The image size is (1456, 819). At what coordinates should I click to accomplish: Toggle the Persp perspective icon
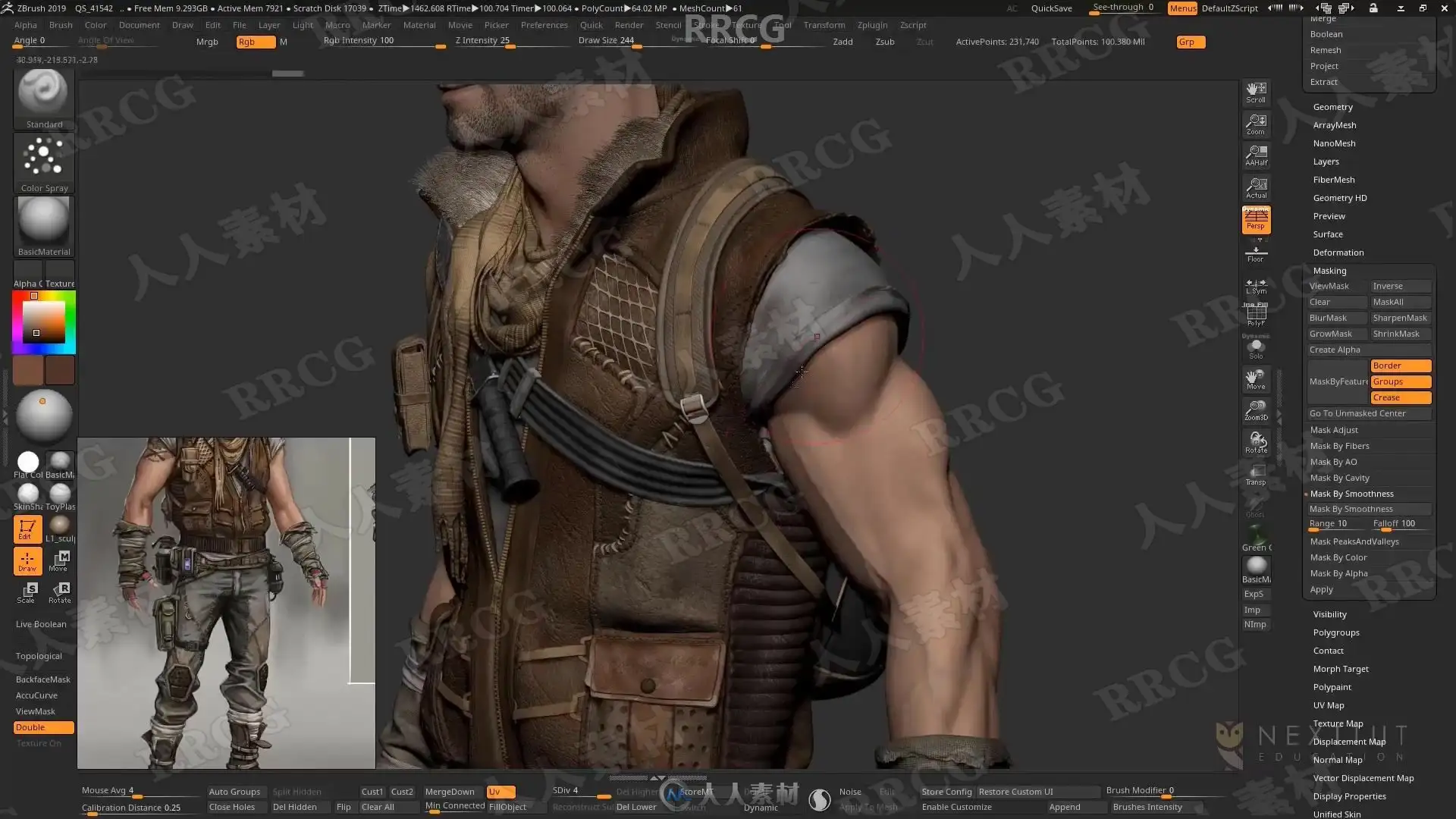(1256, 219)
